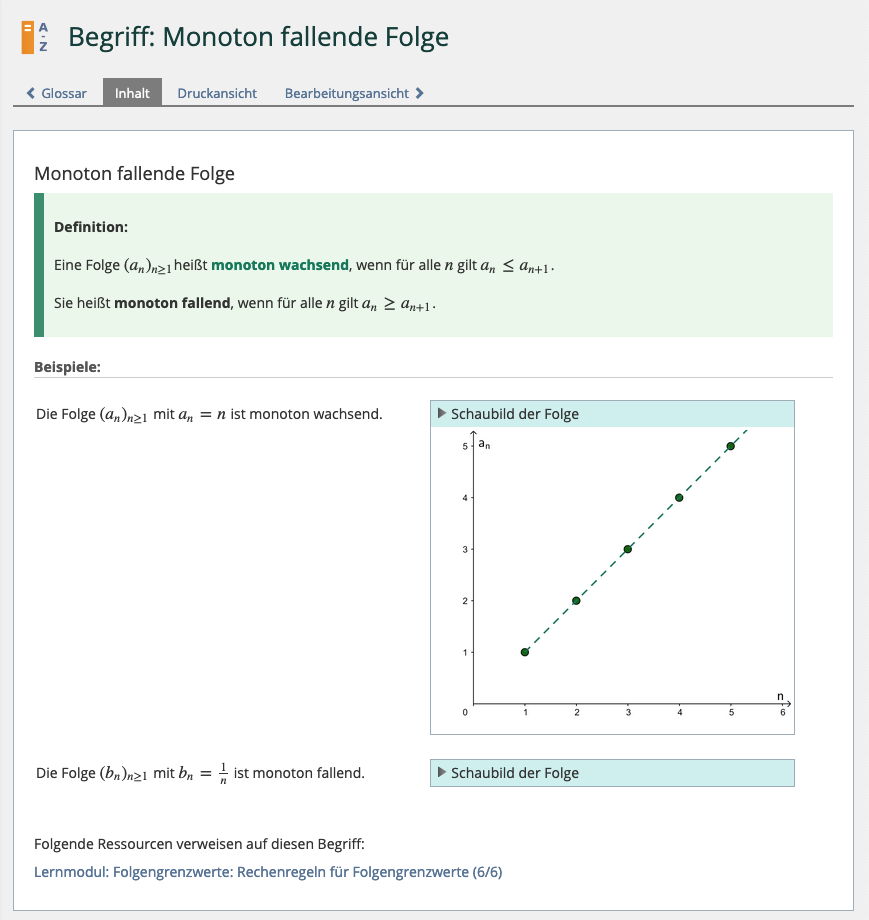Click the green 'monoton wachsend' term
The height and width of the screenshot is (920, 869).
(280, 265)
